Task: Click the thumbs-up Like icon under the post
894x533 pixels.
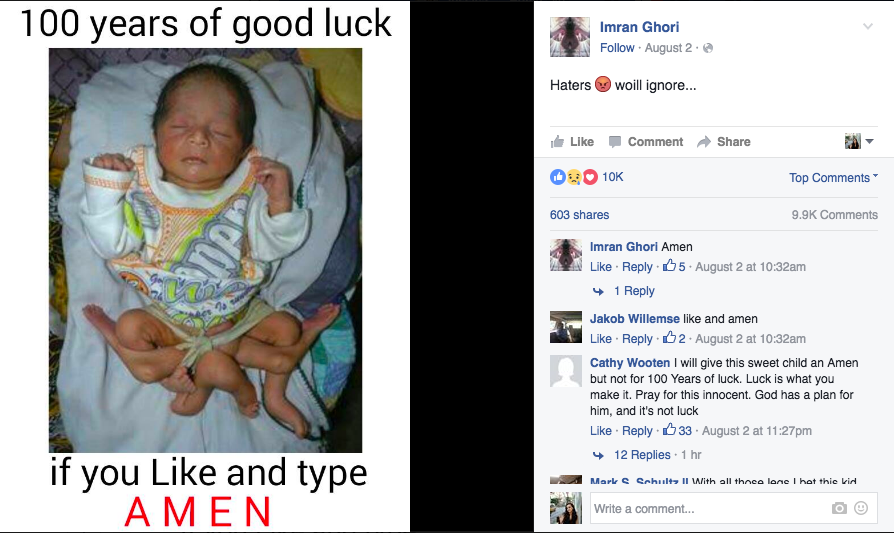Action: pyautogui.click(x=557, y=141)
